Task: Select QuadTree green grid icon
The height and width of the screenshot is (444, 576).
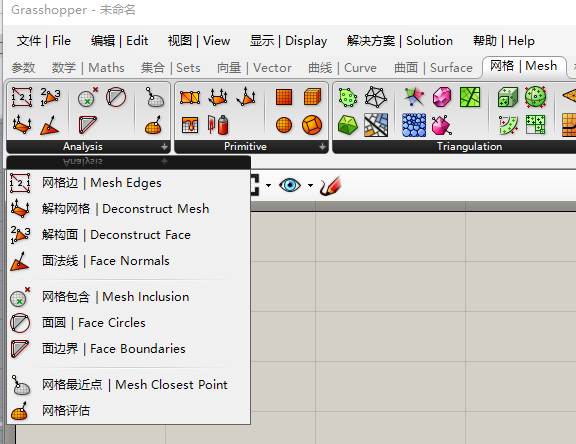Action: click(535, 124)
